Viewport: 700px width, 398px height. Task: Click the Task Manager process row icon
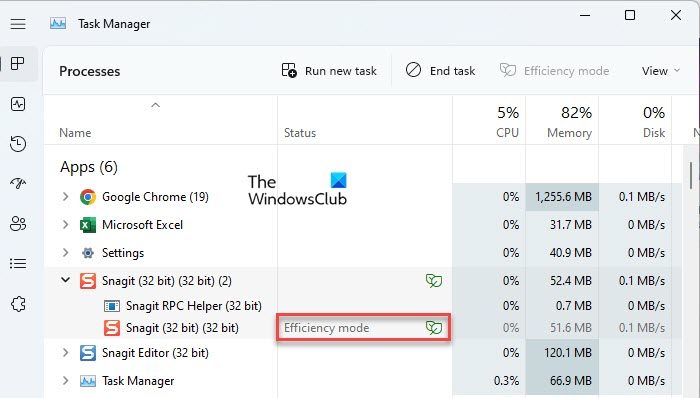(x=88, y=381)
